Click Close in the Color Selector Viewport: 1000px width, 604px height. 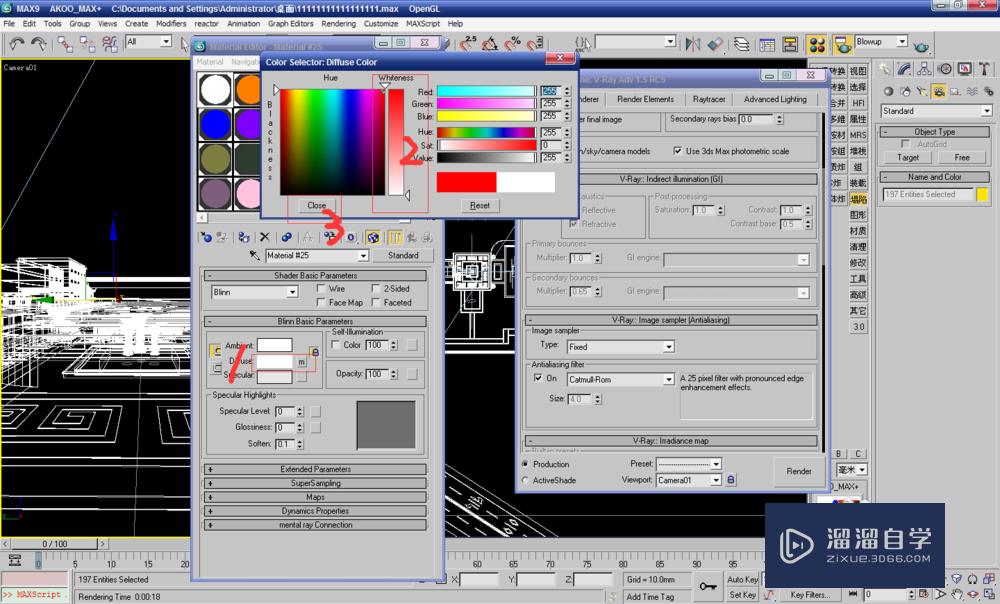coord(315,205)
